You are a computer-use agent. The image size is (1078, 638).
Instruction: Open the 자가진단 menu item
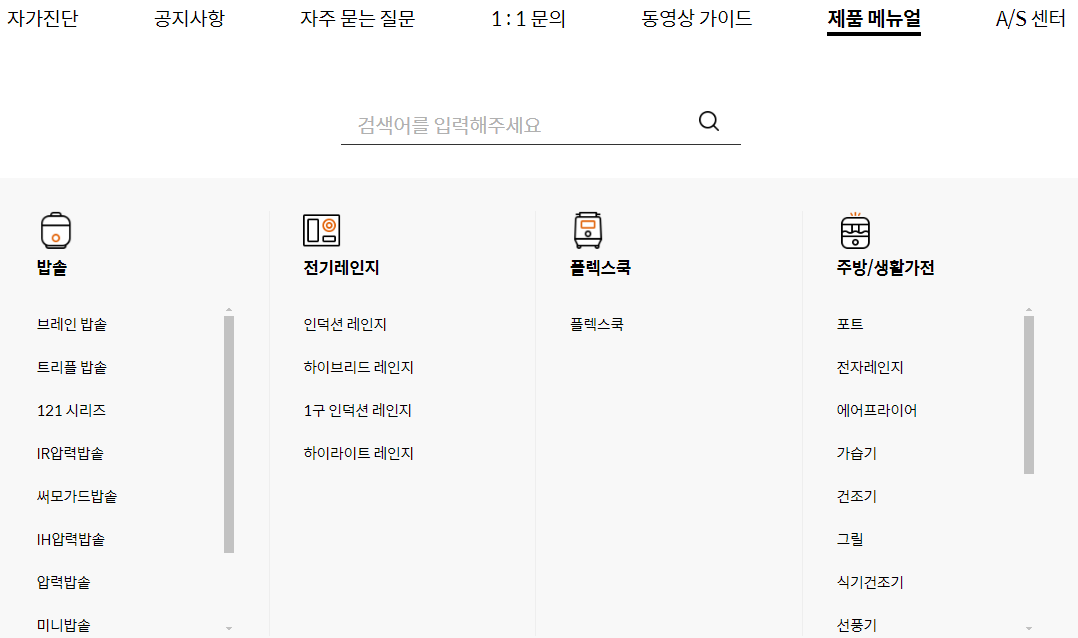point(42,18)
